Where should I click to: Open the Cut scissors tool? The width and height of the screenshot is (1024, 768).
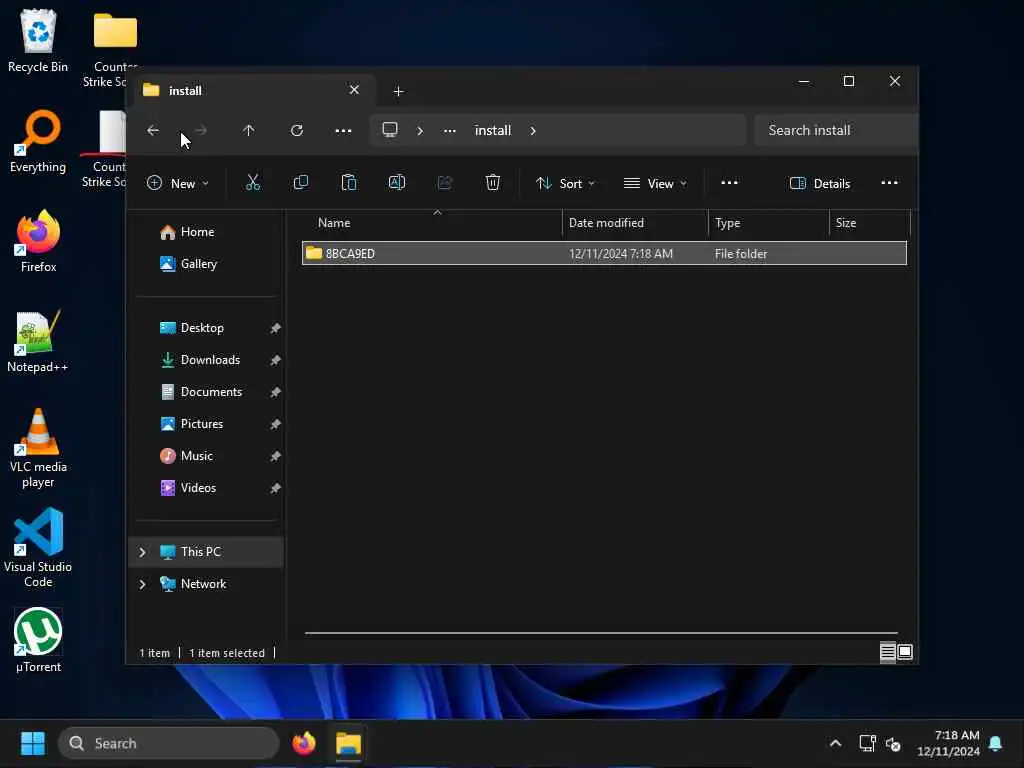pos(253,183)
